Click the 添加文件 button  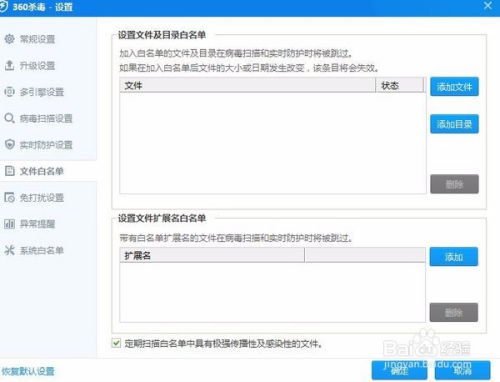(454, 87)
